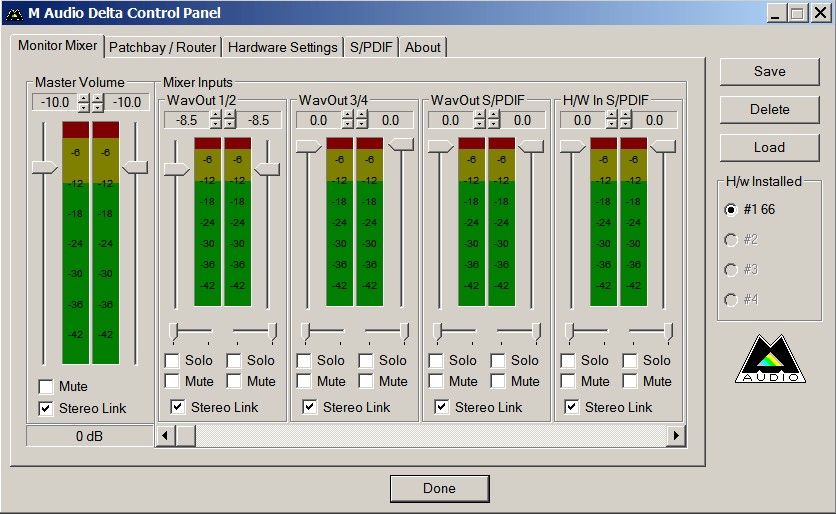Click the Save button

(769, 71)
